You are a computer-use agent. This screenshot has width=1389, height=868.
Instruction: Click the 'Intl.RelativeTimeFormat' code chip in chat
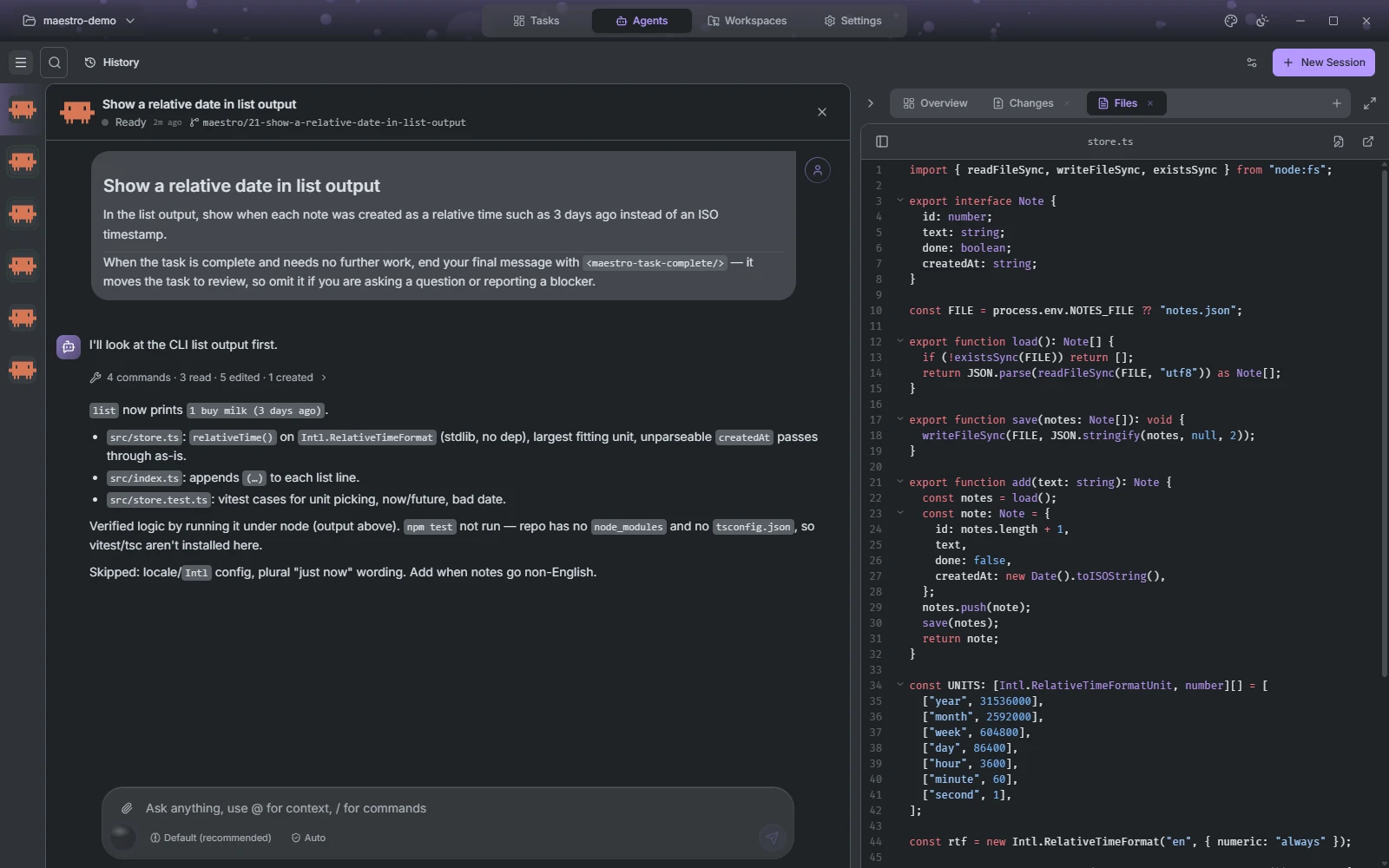tap(366, 437)
